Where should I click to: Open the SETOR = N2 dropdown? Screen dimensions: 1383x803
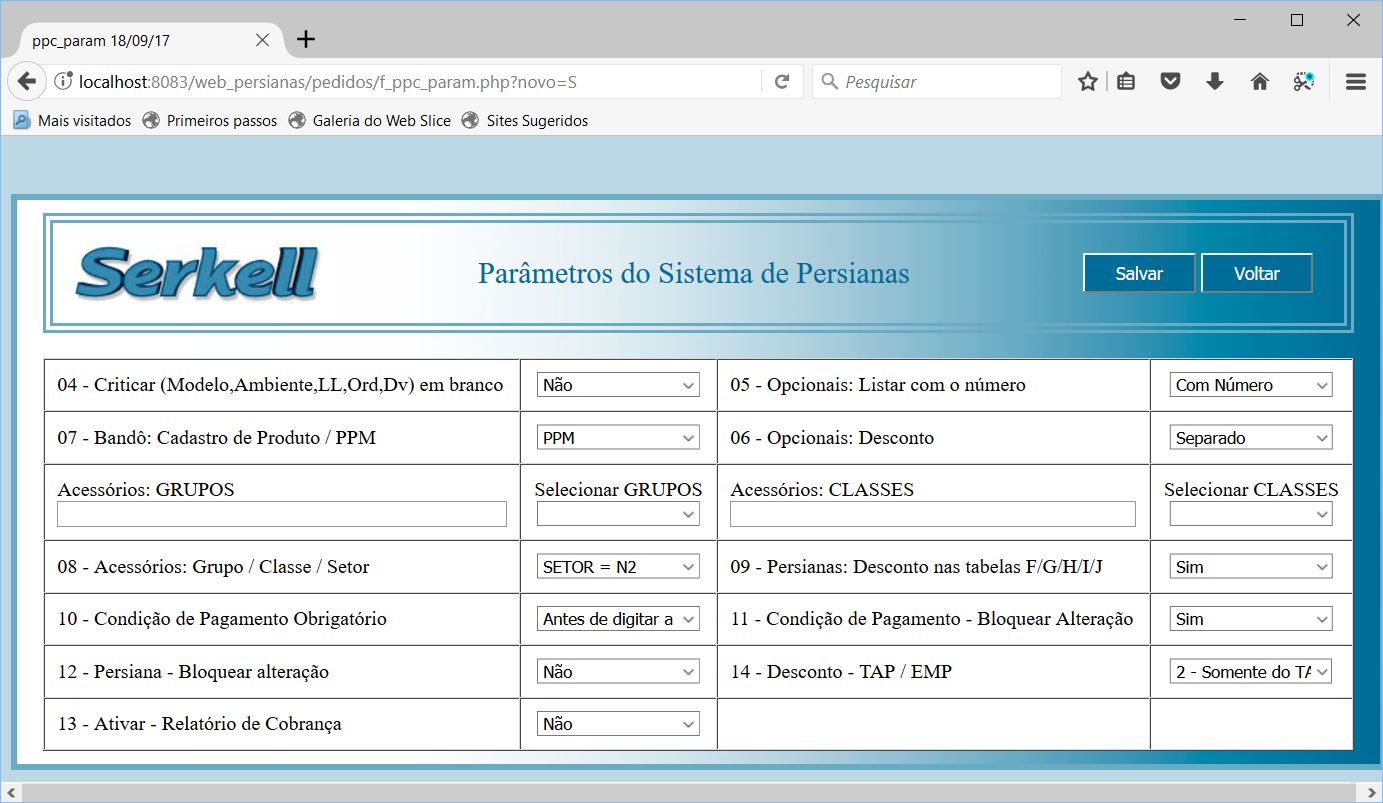coord(618,567)
